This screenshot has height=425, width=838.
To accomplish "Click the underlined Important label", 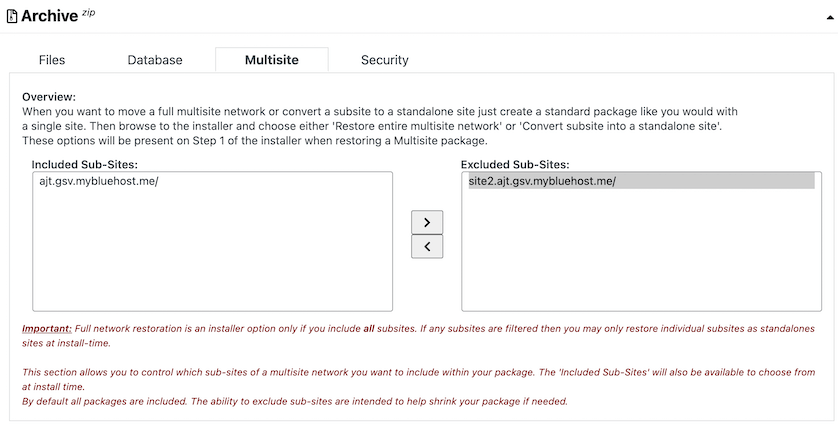I will (46, 329).
